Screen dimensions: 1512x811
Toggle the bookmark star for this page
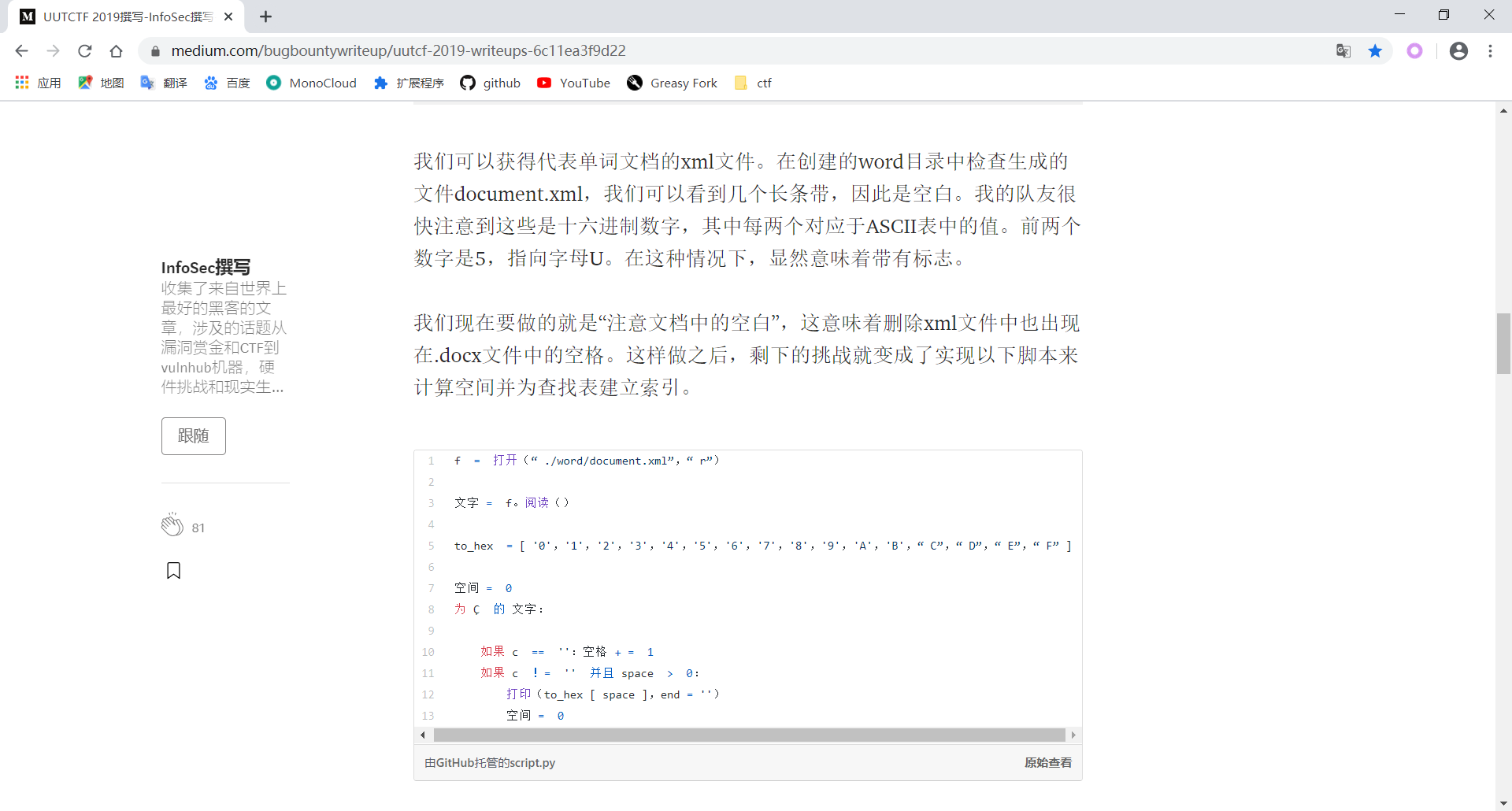coord(1375,50)
